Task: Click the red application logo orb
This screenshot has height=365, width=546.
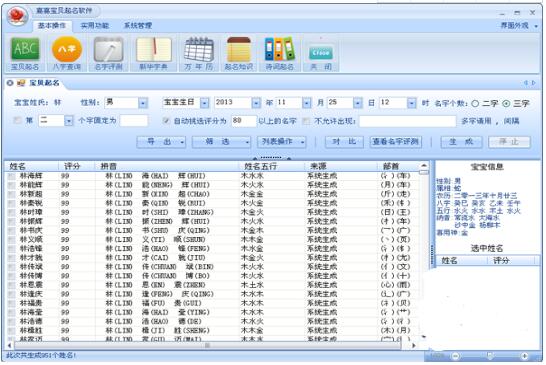Action: 17,16
